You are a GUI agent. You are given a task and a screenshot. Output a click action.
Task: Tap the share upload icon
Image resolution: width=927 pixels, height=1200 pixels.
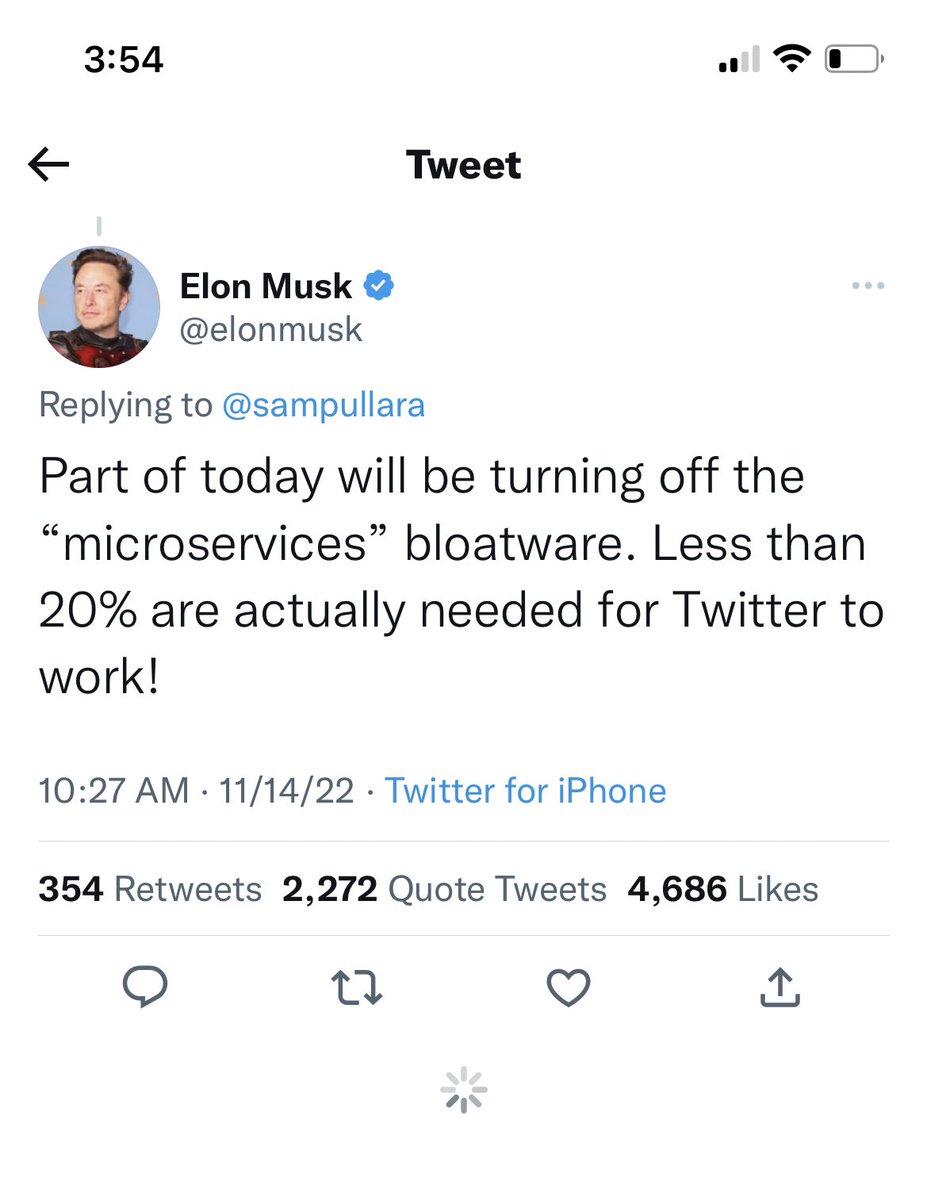(x=781, y=989)
